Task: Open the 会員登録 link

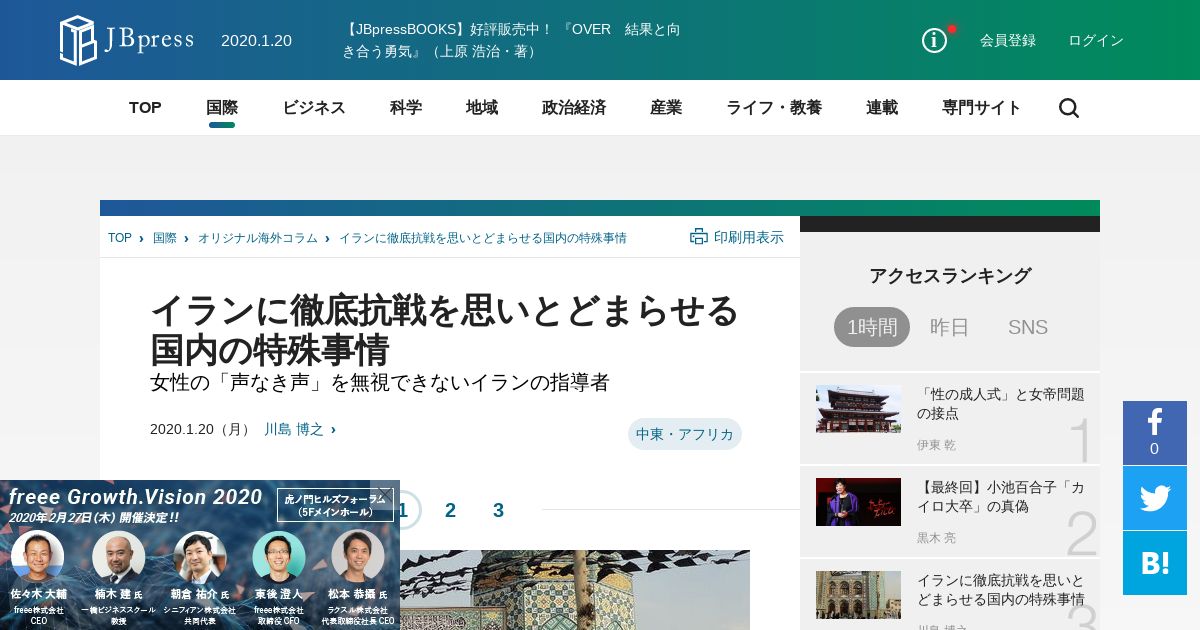Action: [x=1008, y=40]
